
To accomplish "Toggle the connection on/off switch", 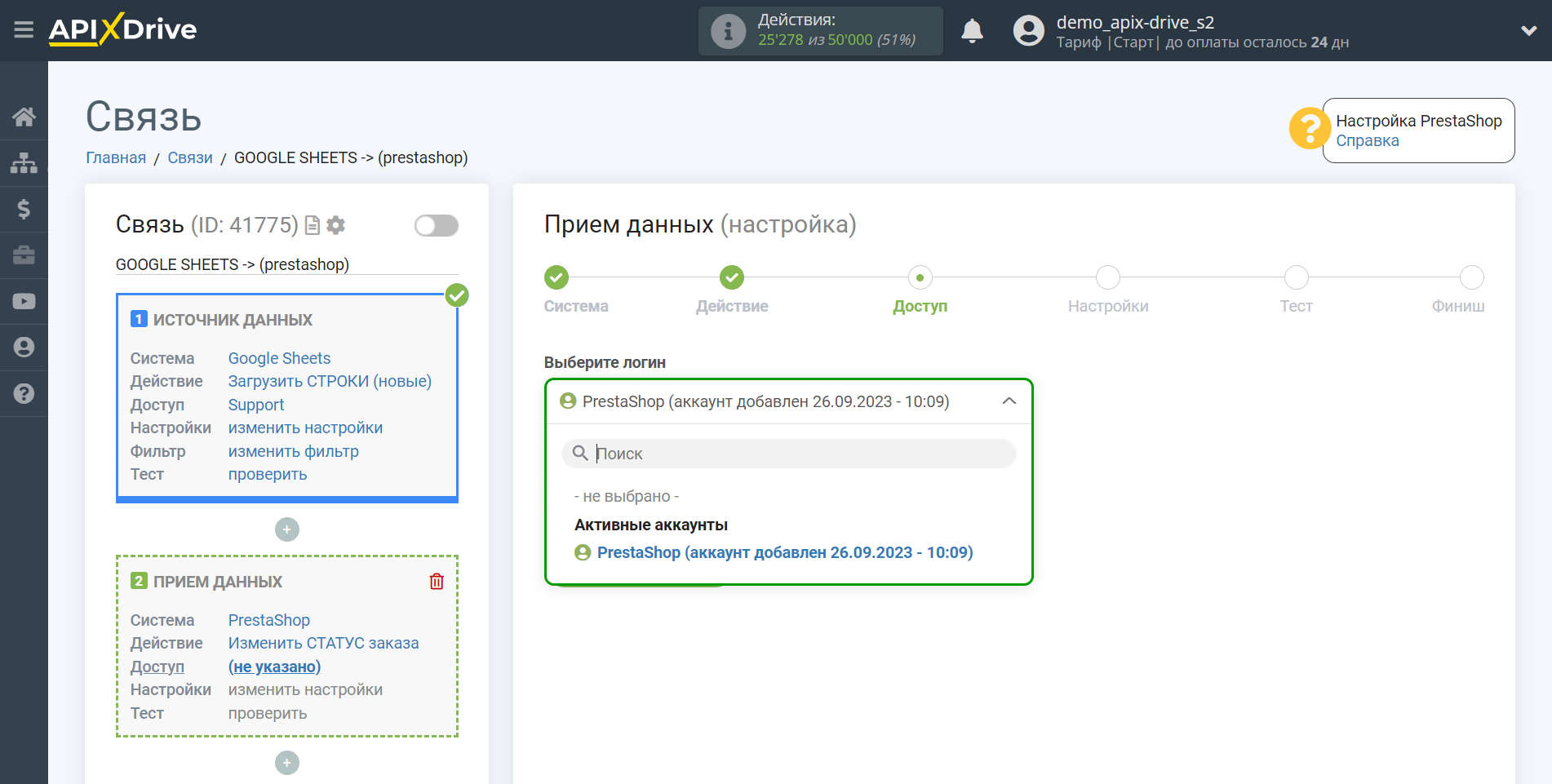I will (436, 225).
